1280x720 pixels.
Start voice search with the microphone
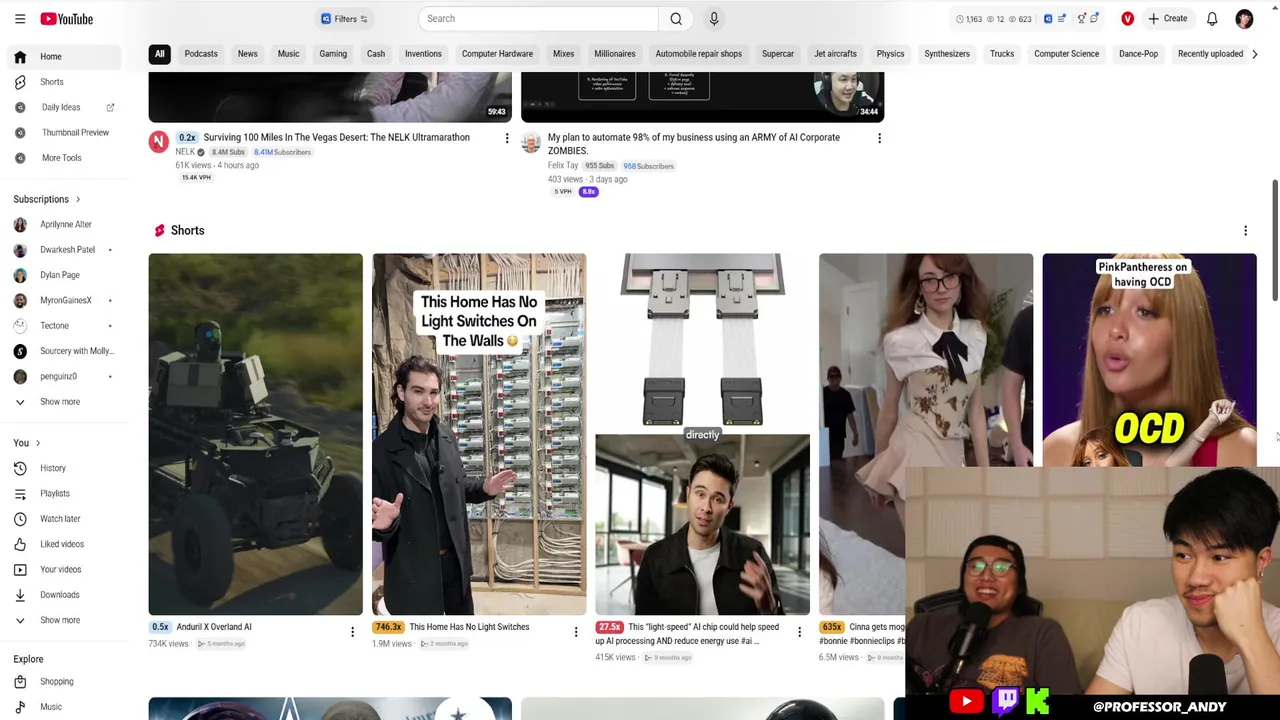714,19
